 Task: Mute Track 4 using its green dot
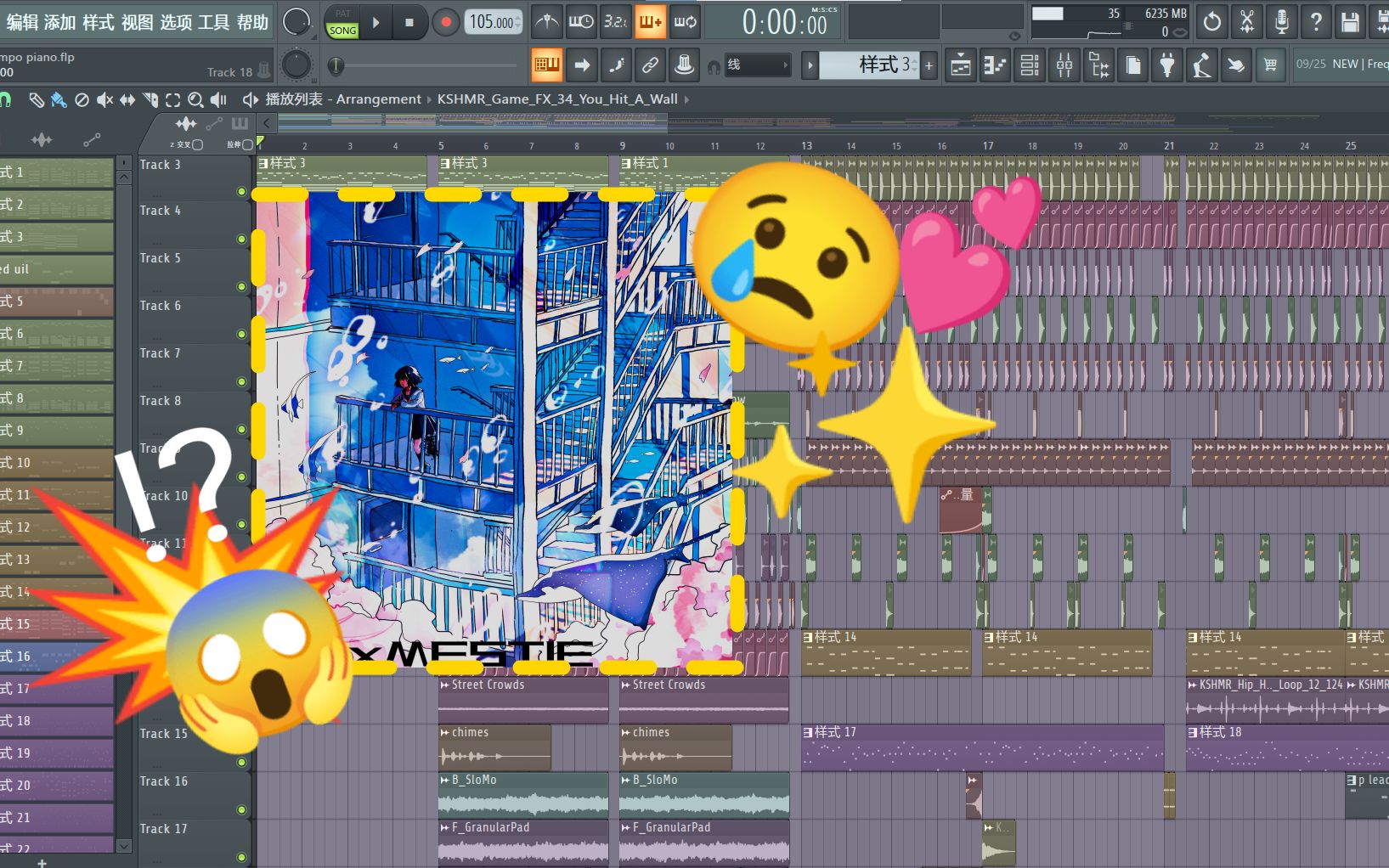[x=241, y=240]
